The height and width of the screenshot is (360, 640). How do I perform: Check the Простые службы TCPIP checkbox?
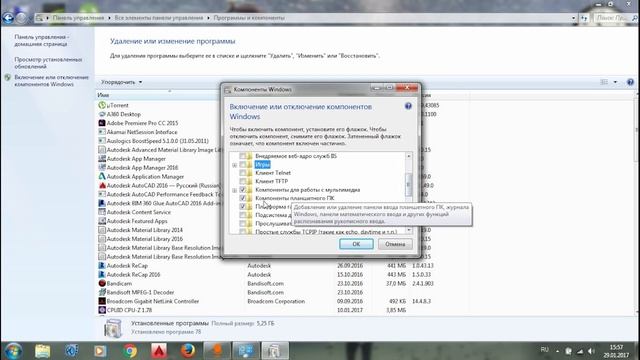(242, 231)
